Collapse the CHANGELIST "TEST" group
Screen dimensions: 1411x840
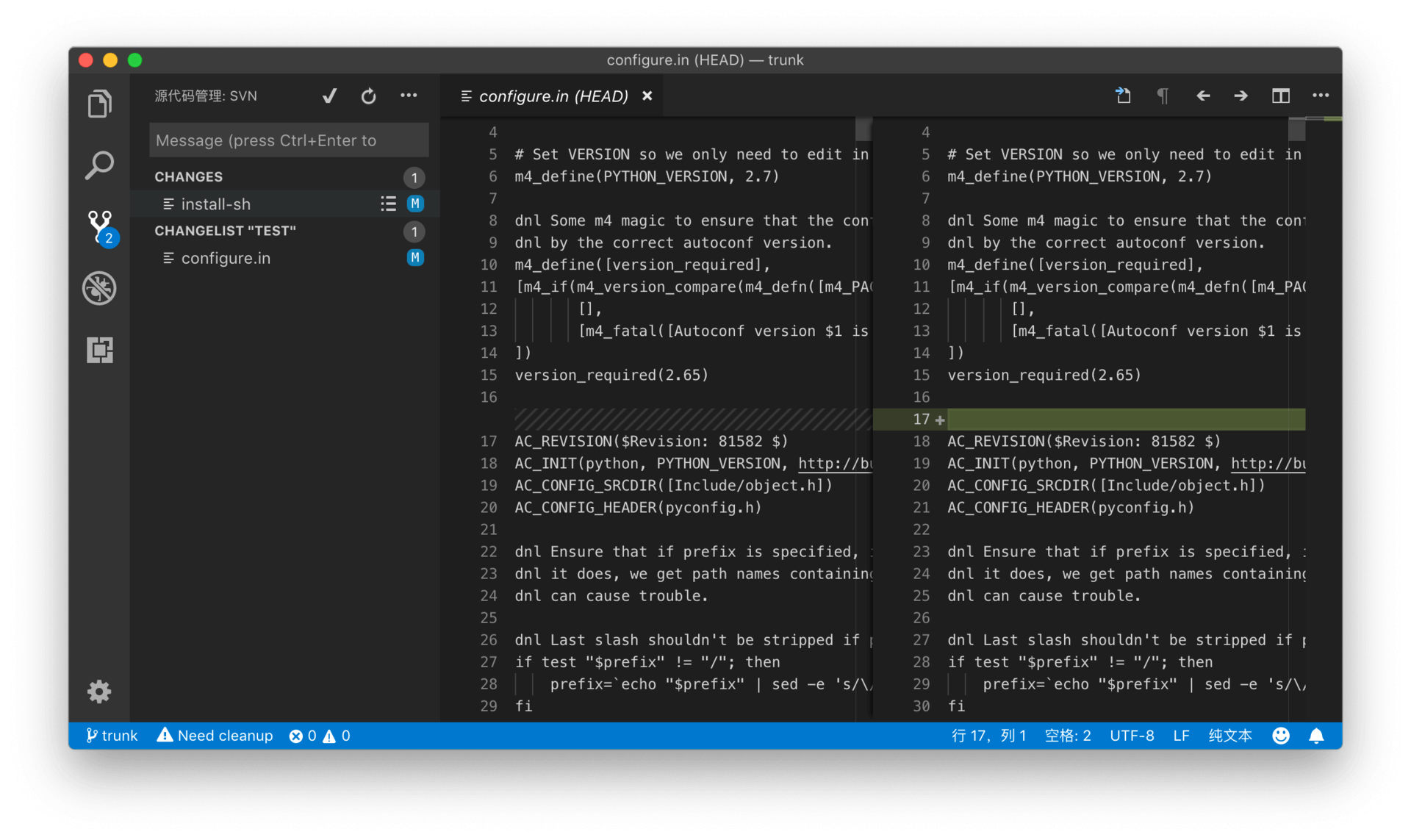pos(285,231)
